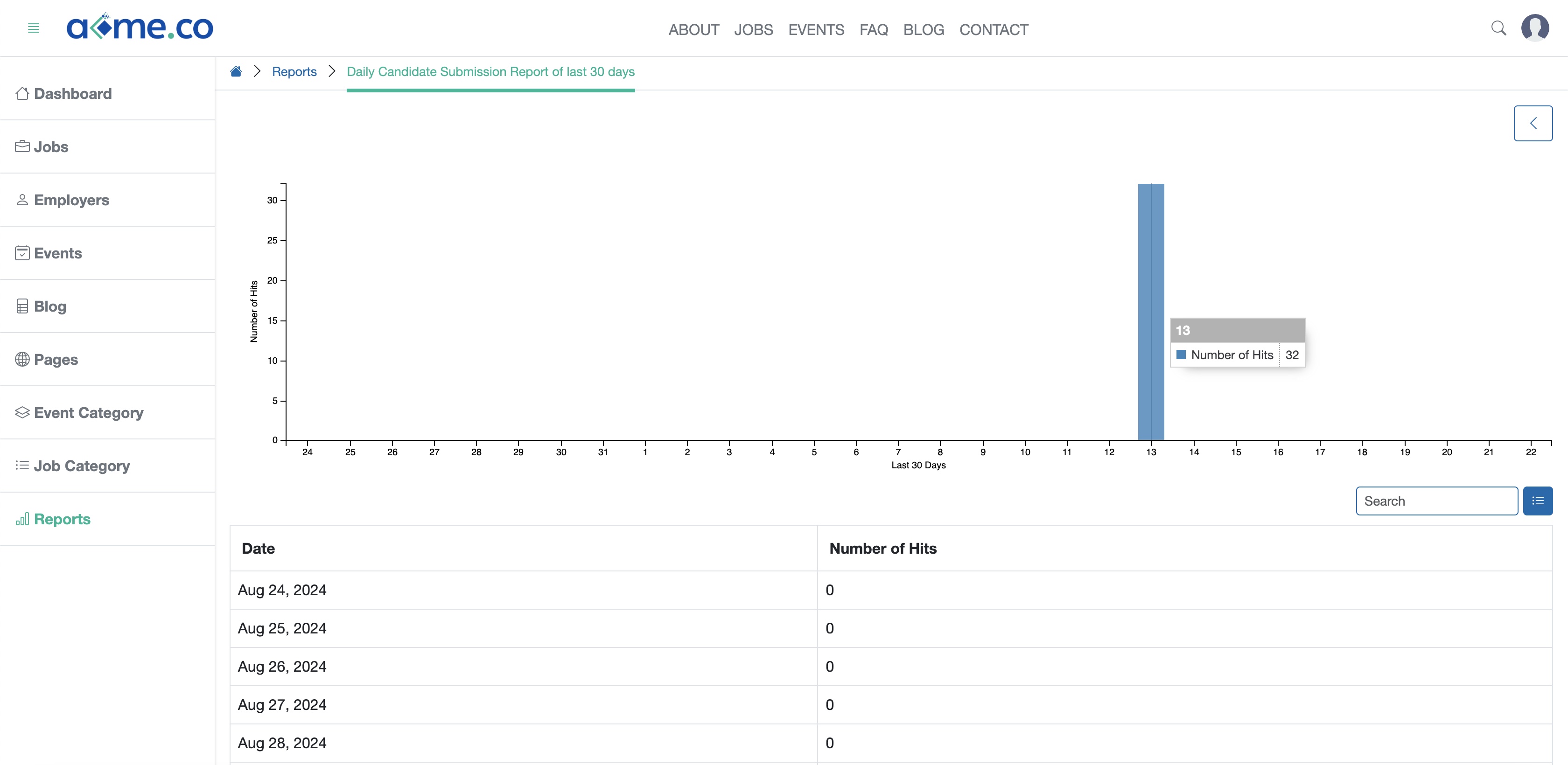This screenshot has height=765, width=1568.
Task: Click the Employers icon in sidebar
Action: 22,199
